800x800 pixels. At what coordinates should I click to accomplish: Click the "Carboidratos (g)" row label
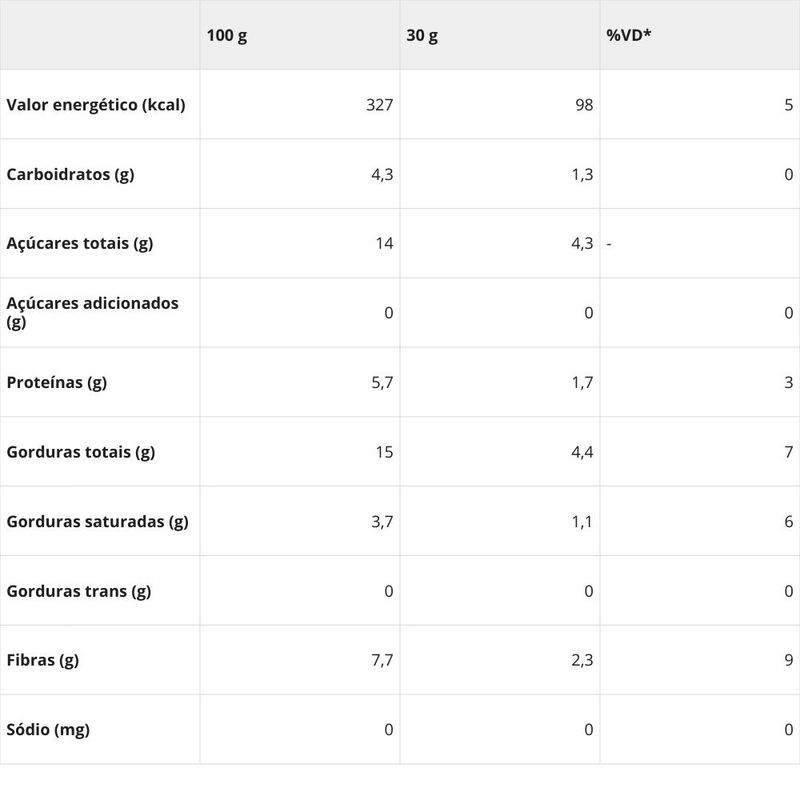coord(70,174)
